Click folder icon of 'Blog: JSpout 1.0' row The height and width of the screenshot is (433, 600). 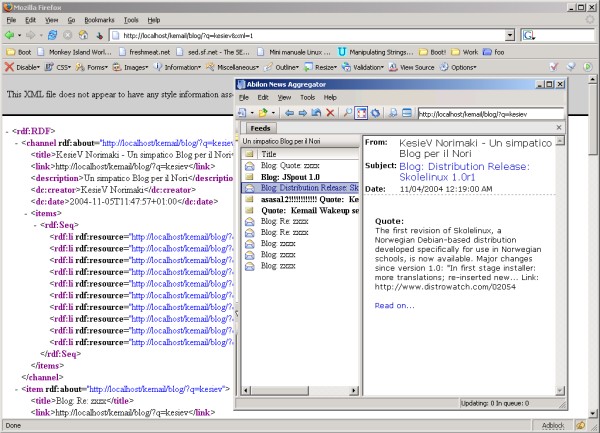pos(249,177)
